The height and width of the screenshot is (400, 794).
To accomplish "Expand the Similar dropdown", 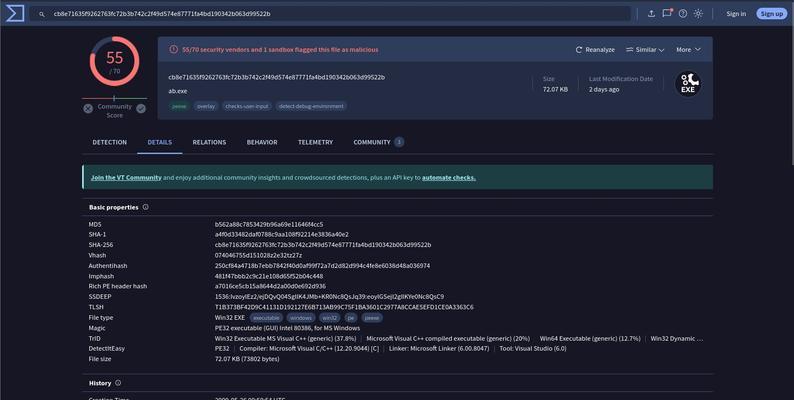I will pos(645,50).
